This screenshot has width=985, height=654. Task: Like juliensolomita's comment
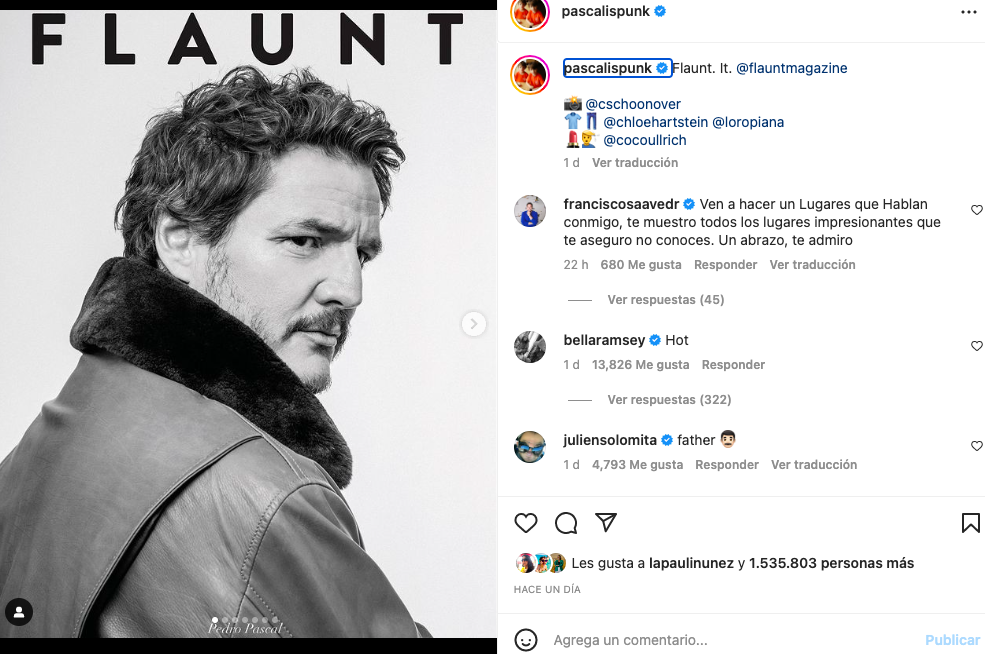point(977,446)
